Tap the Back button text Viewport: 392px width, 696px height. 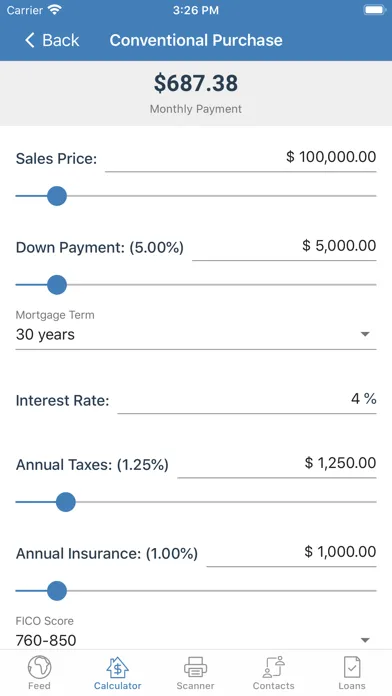[x=61, y=40]
